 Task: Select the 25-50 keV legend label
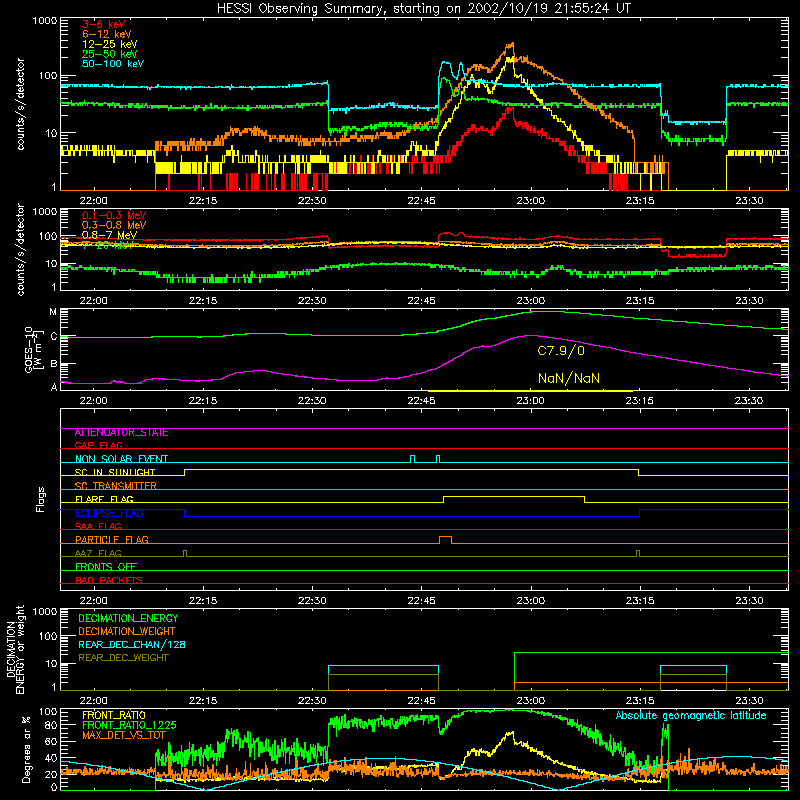[109, 54]
